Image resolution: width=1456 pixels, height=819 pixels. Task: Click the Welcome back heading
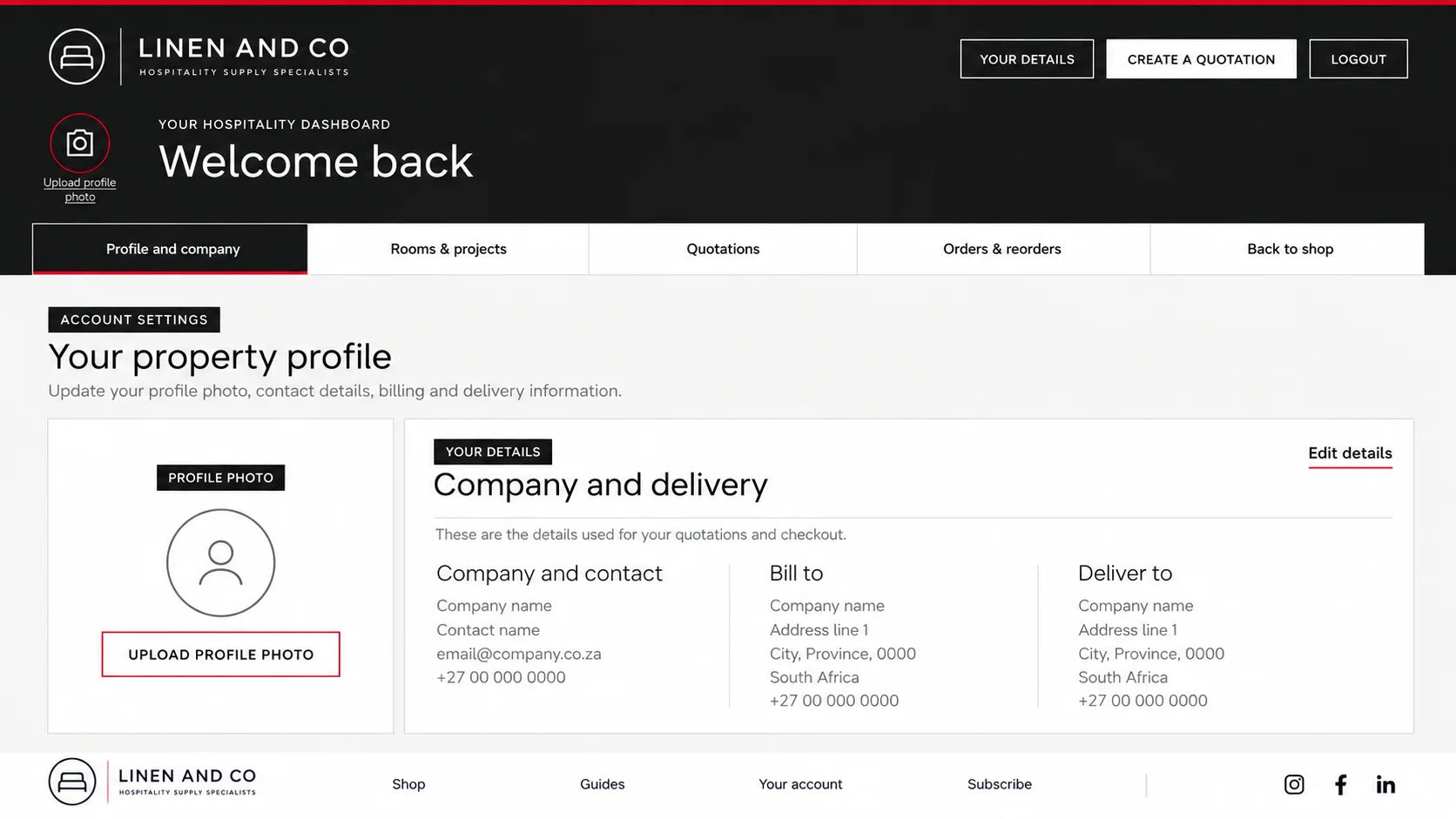click(x=315, y=162)
